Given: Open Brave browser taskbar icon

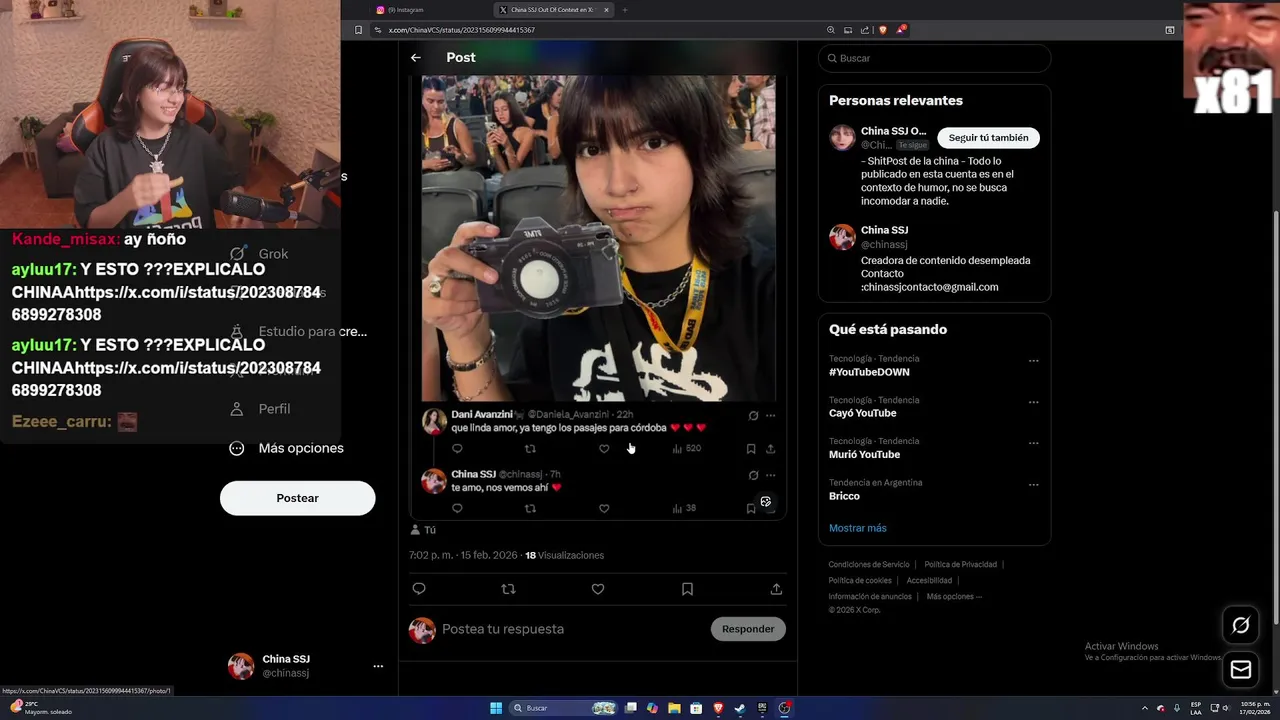Looking at the screenshot, I should coord(718,708).
